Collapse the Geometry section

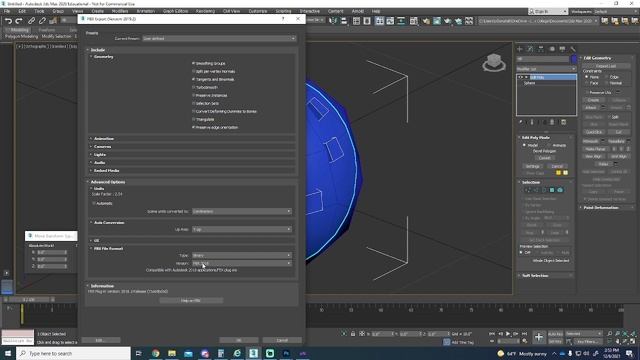103,57
